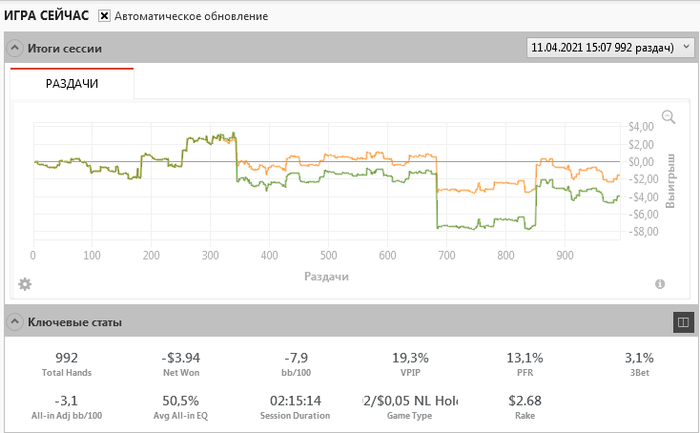
Task: Toggle Автоматическое обновление checkbox
Action: pos(104,17)
